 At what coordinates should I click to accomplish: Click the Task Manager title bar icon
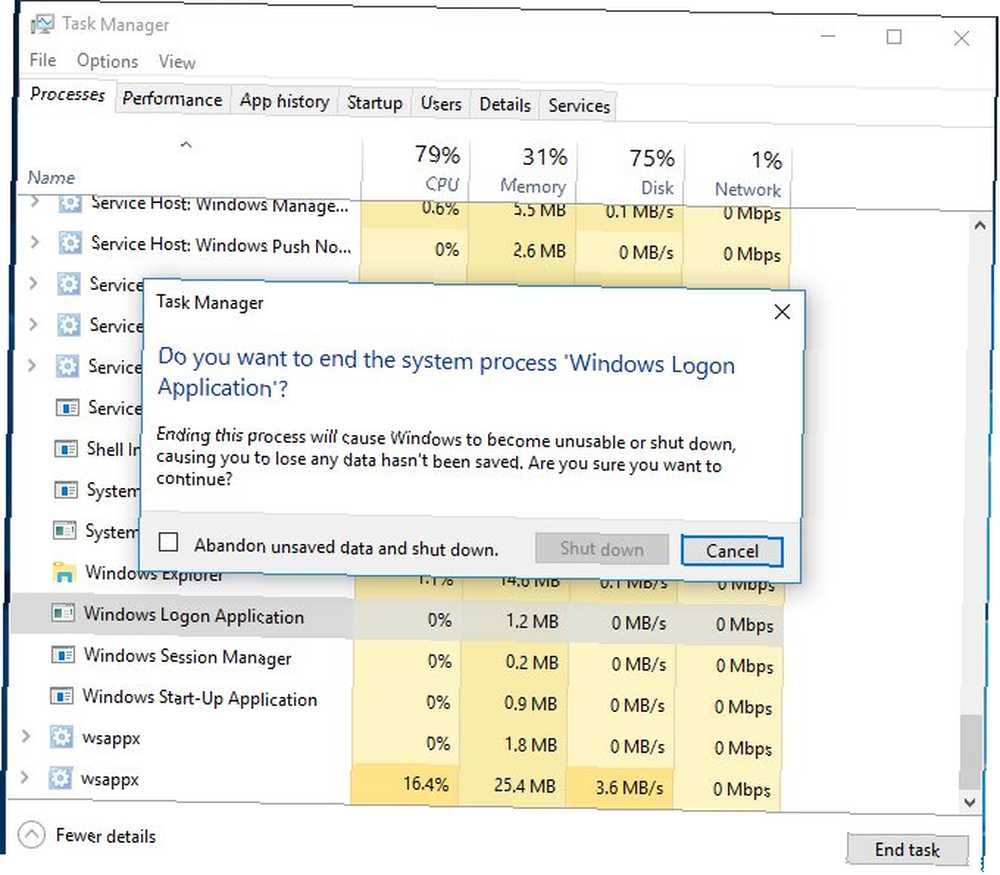coord(43,24)
